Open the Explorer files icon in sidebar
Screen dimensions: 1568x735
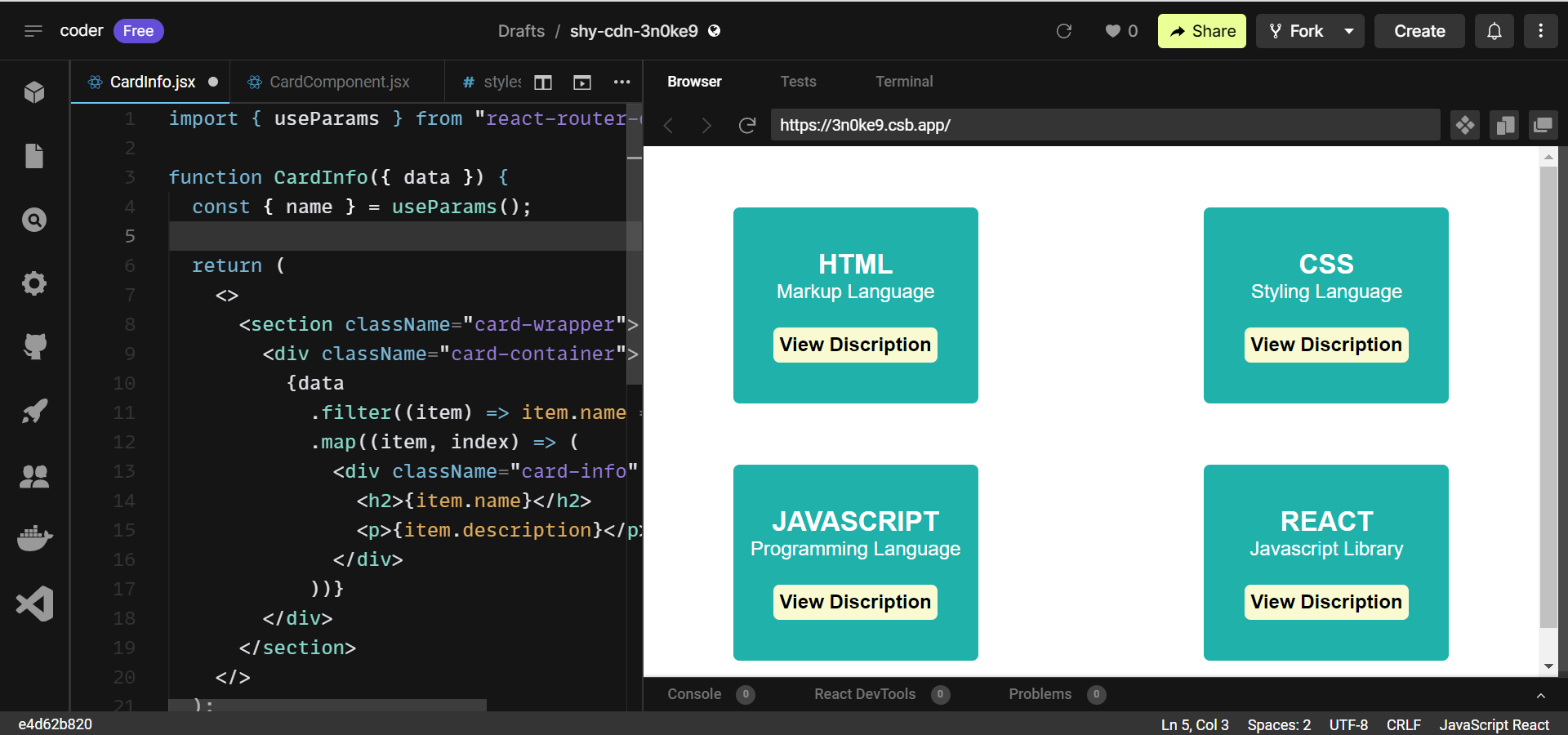tap(34, 155)
